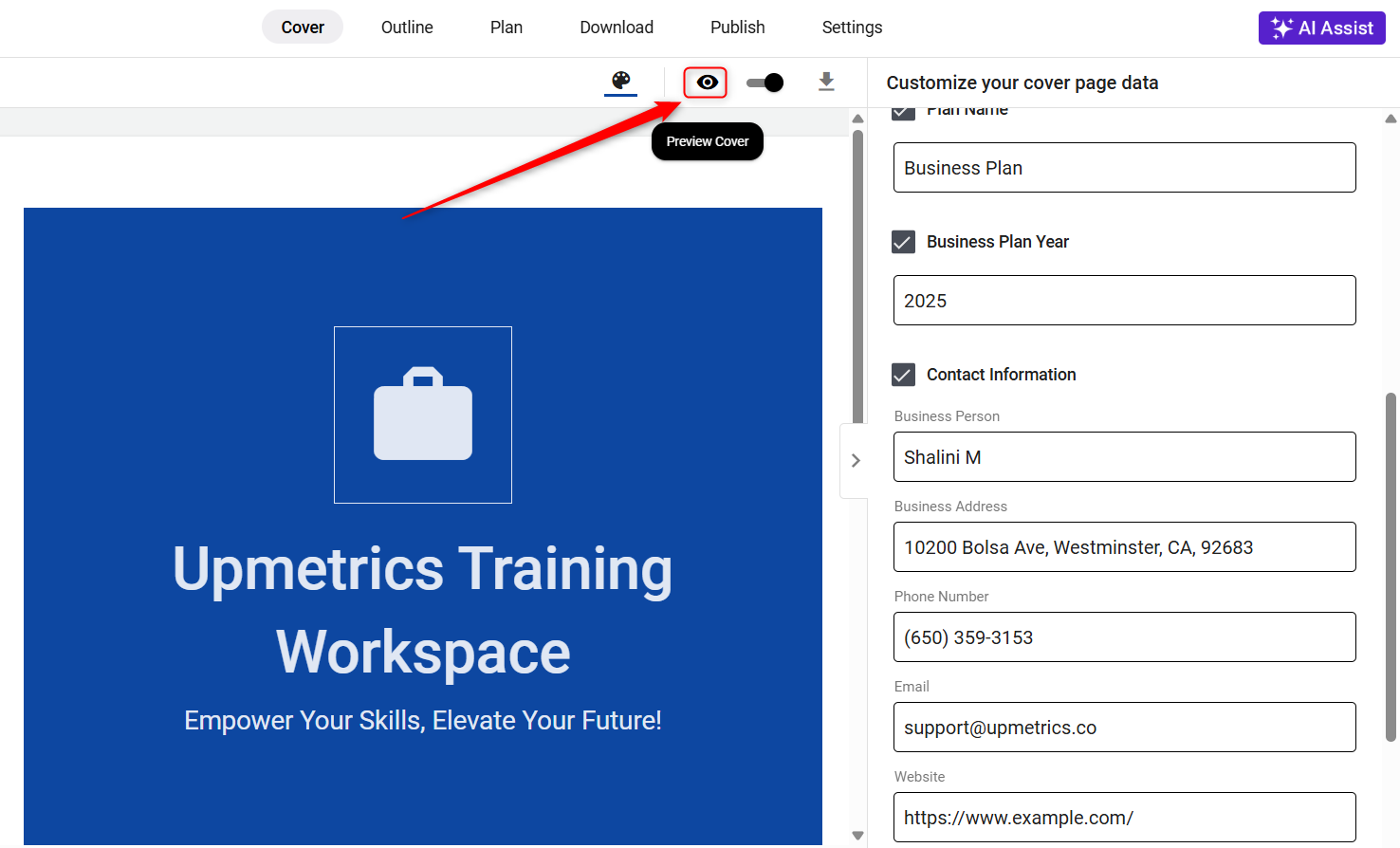The height and width of the screenshot is (848, 1400).
Task: Open the cover theme palette icon
Action: [x=621, y=82]
